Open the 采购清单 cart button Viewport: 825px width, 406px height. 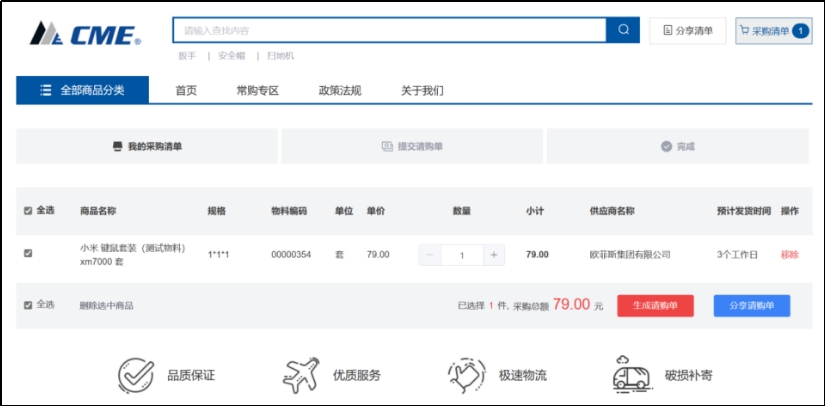[773, 31]
